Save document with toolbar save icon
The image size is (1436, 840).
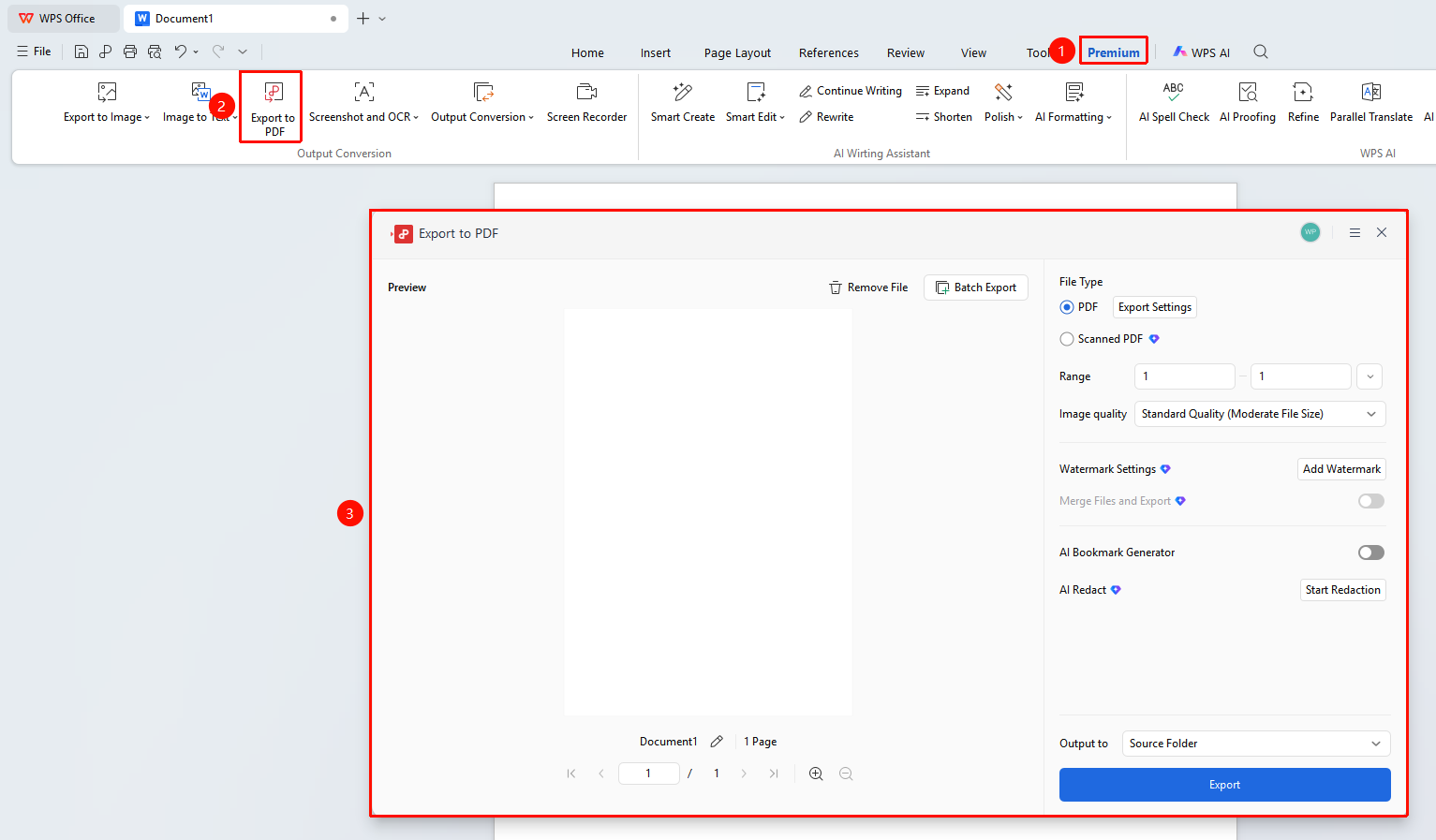coord(81,52)
